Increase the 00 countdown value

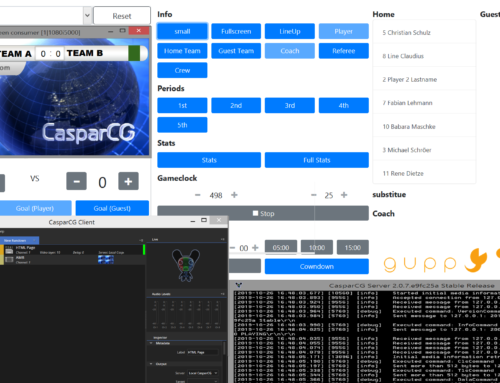(255, 248)
